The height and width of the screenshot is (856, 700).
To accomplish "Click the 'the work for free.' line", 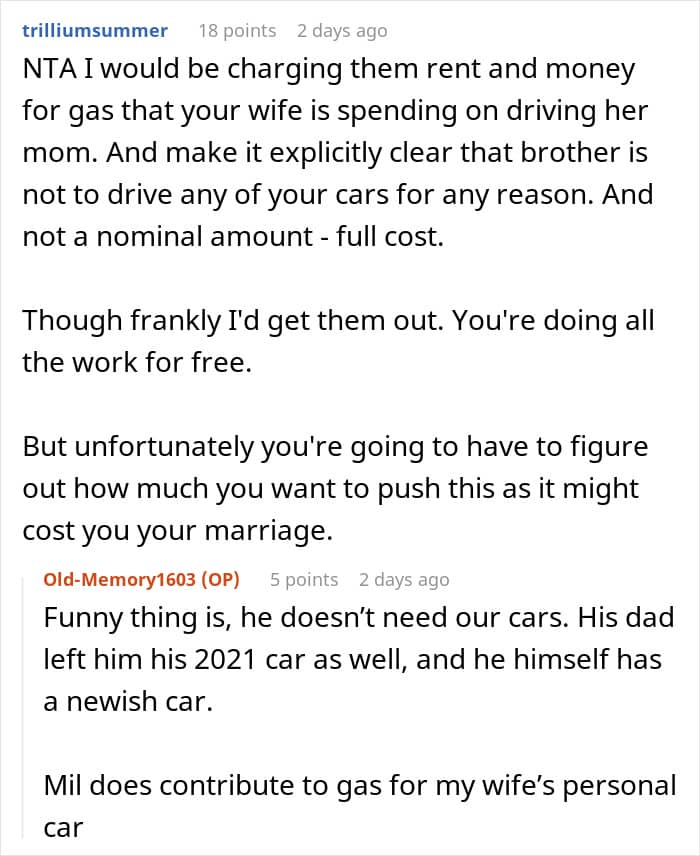I will [x=136, y=362].
